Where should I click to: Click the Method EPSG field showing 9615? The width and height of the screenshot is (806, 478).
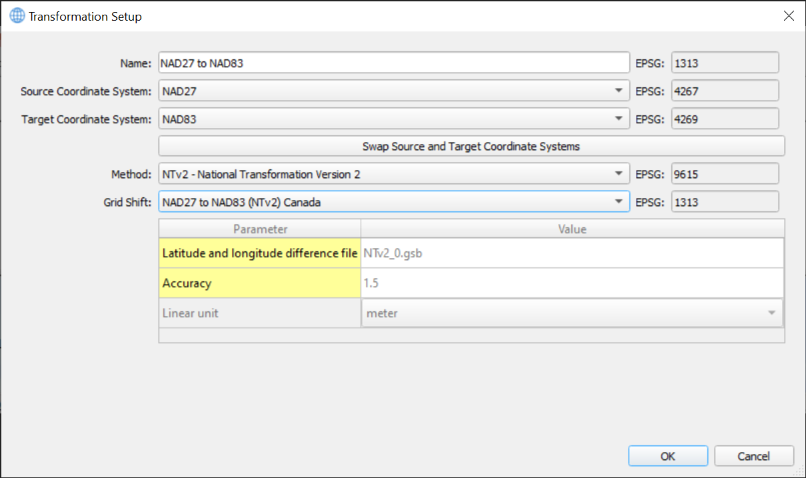725,174
